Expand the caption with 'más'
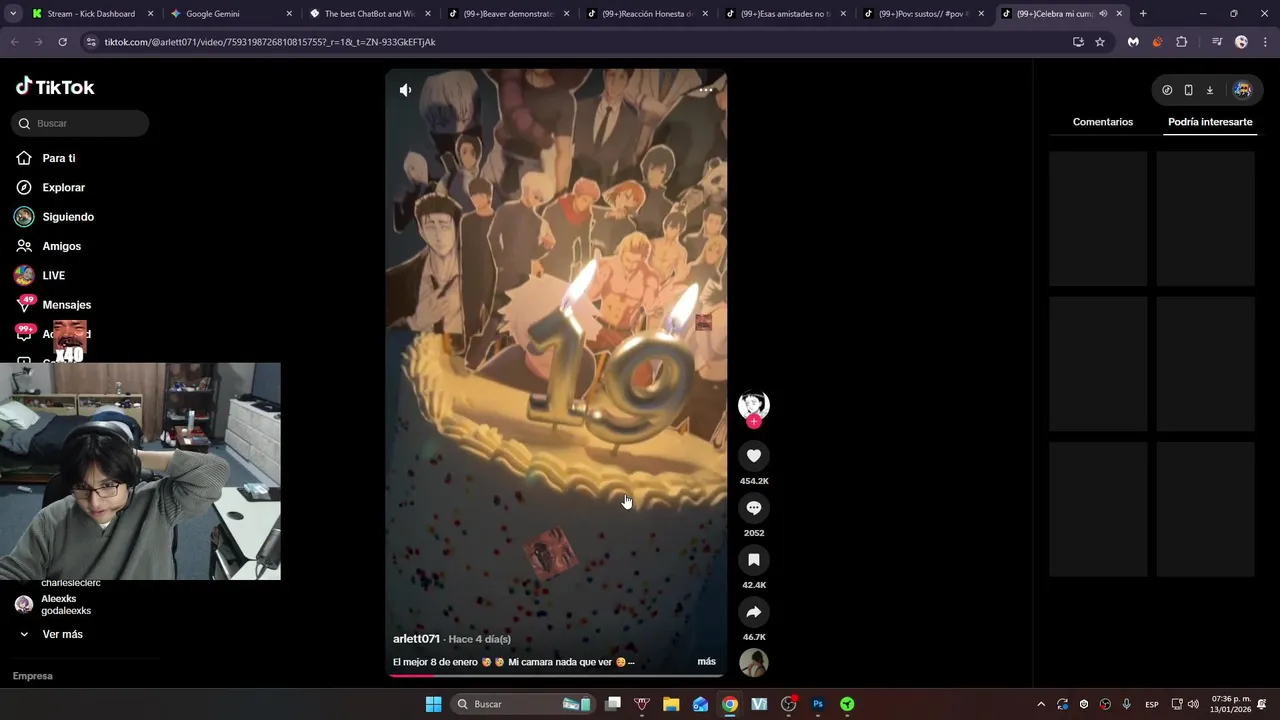 (x=706, y=662)
